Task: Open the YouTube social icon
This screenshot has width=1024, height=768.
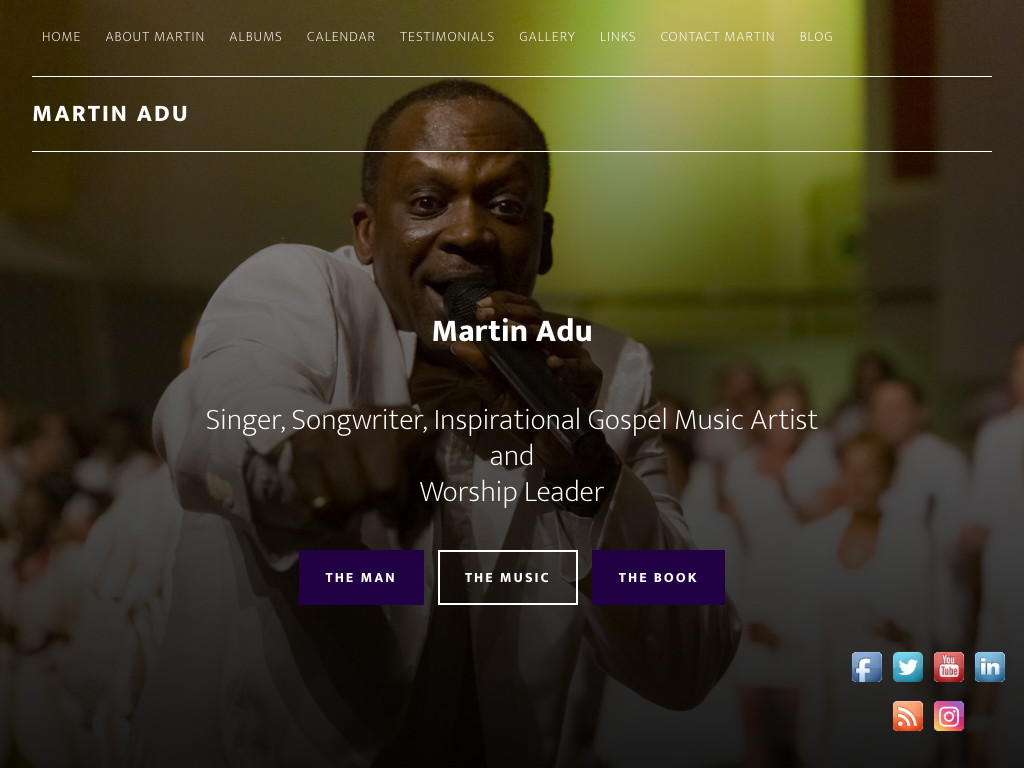Action: click(x=949, y=667)
